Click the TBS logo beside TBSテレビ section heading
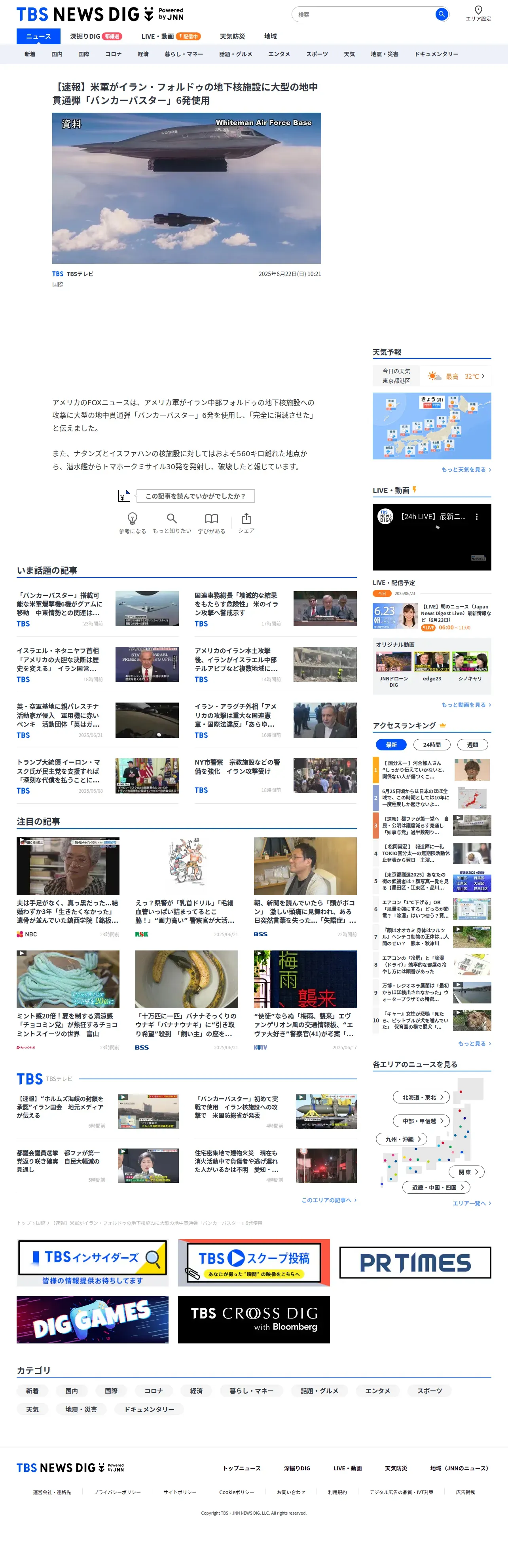Viewport: 508px width, 1568px height. pos(29,1079)
